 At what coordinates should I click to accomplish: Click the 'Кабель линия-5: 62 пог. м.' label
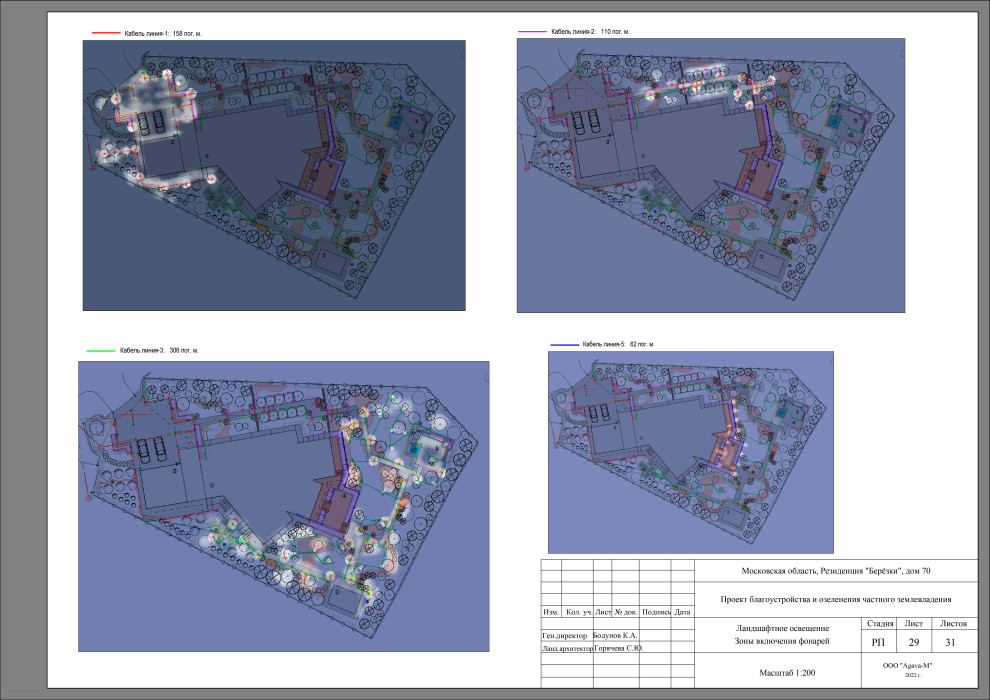coord(618,344)
